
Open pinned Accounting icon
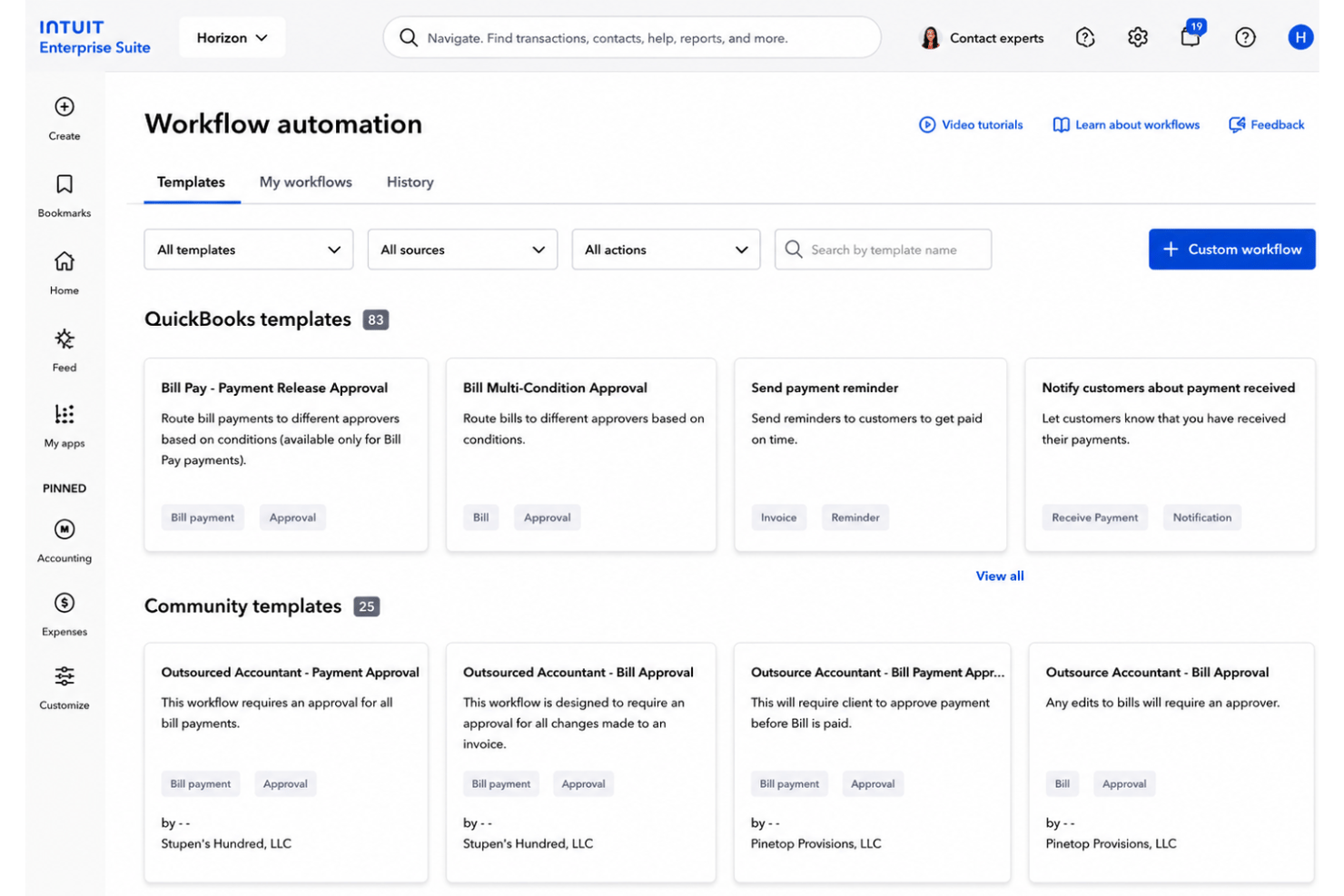click(64, 529)
